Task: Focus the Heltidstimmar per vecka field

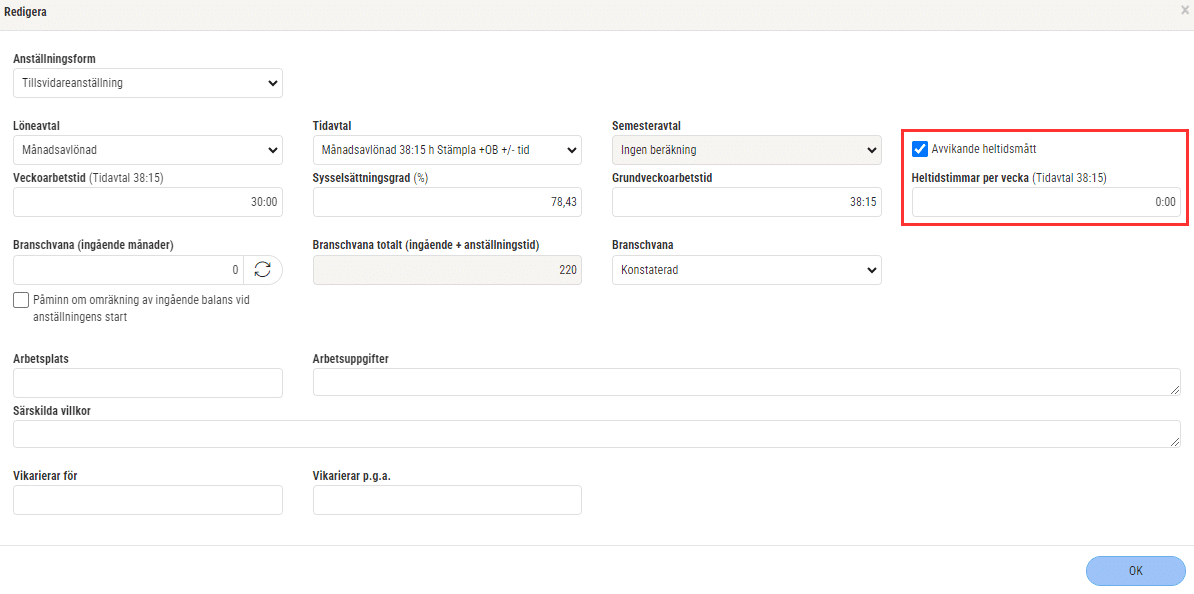Action: pos(1046,203)
